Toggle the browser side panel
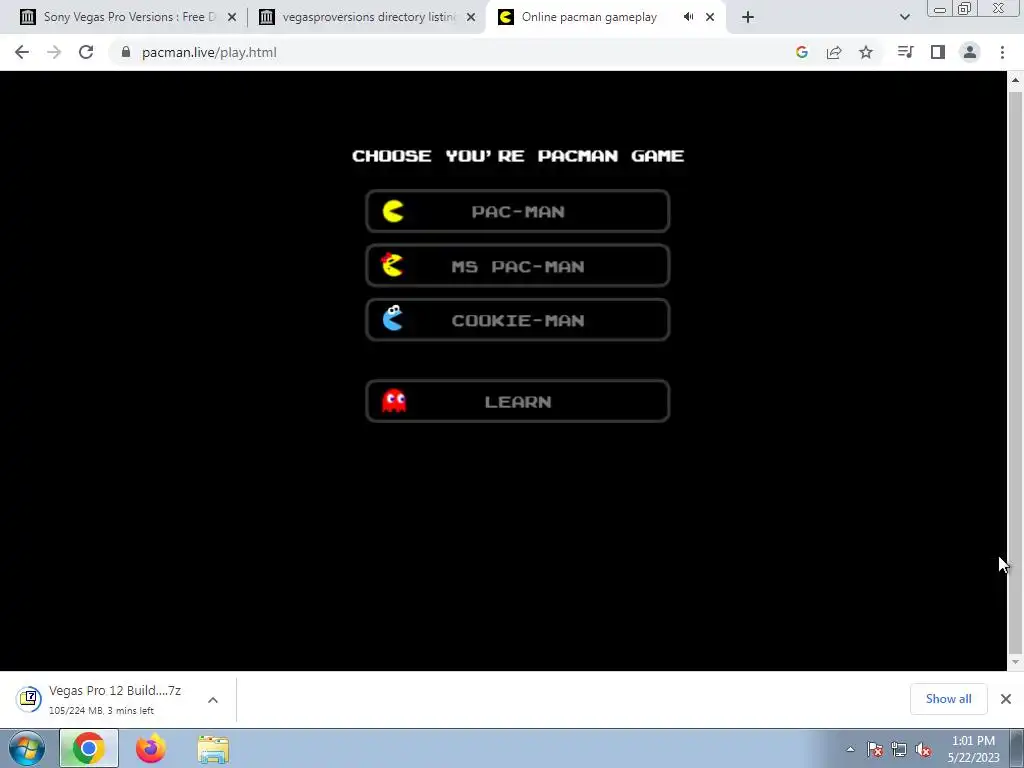Image resolution: width=1024 pixels, height=768 pixels. tap(938, 52)
